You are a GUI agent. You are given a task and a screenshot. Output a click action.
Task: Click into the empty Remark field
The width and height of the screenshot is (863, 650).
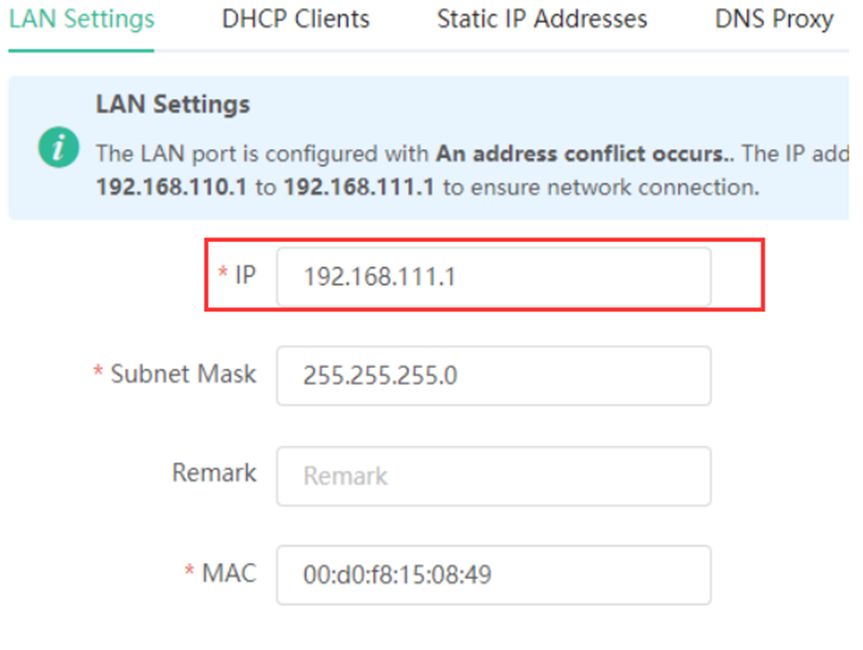click(x=493, y=476)
